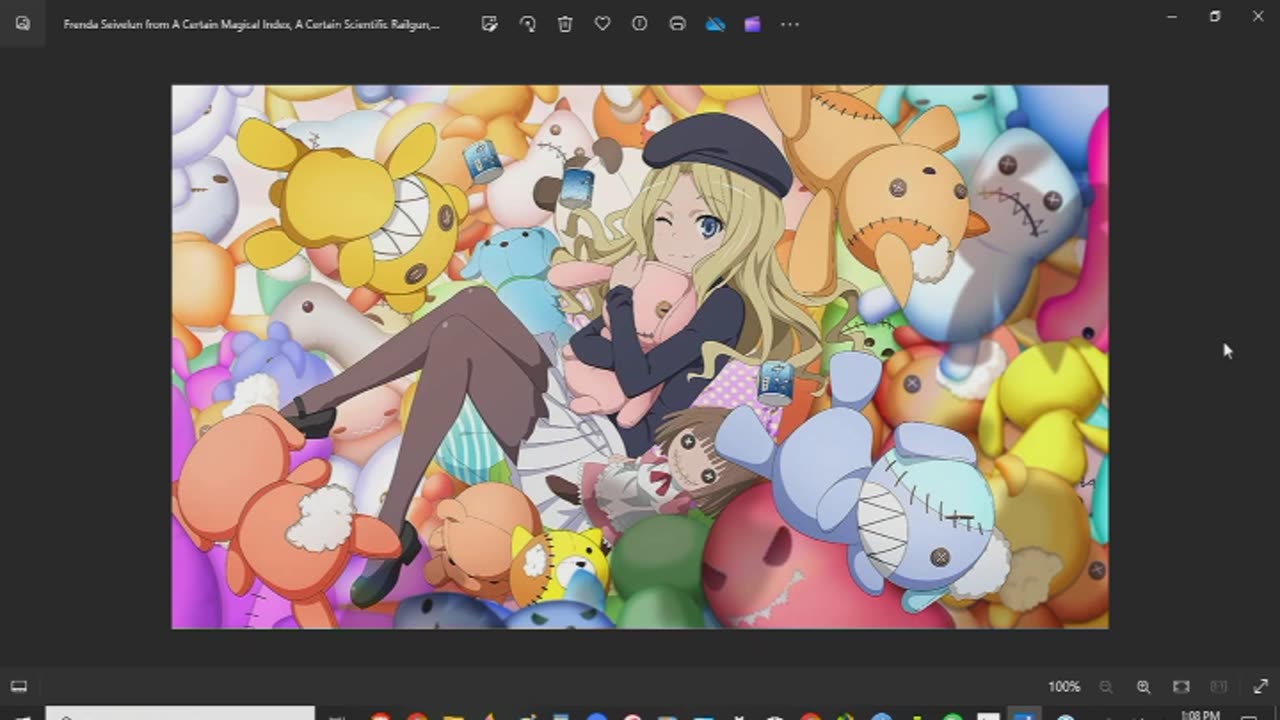Restore down the Photos window

click(1215, 16)
